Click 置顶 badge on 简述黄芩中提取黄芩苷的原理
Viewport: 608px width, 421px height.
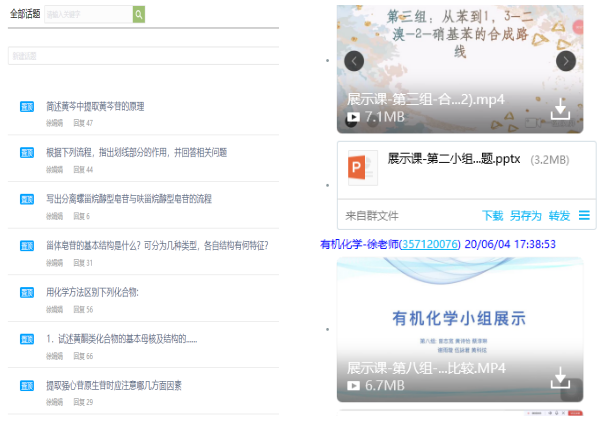click(x=27, y=106)
